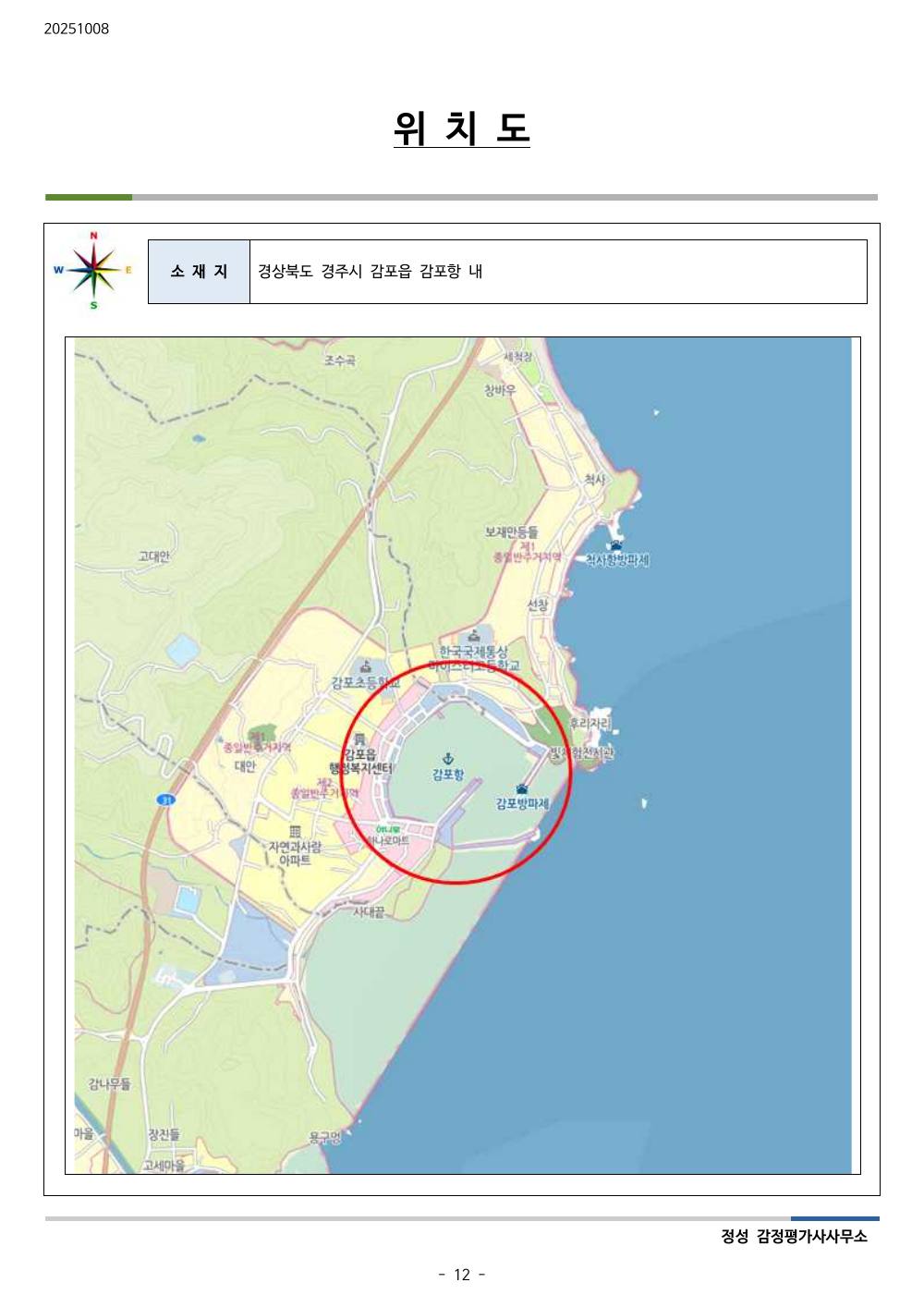Click the route 31 highway shield
The width and height of the screenshot is (924, 1307).
165,800
